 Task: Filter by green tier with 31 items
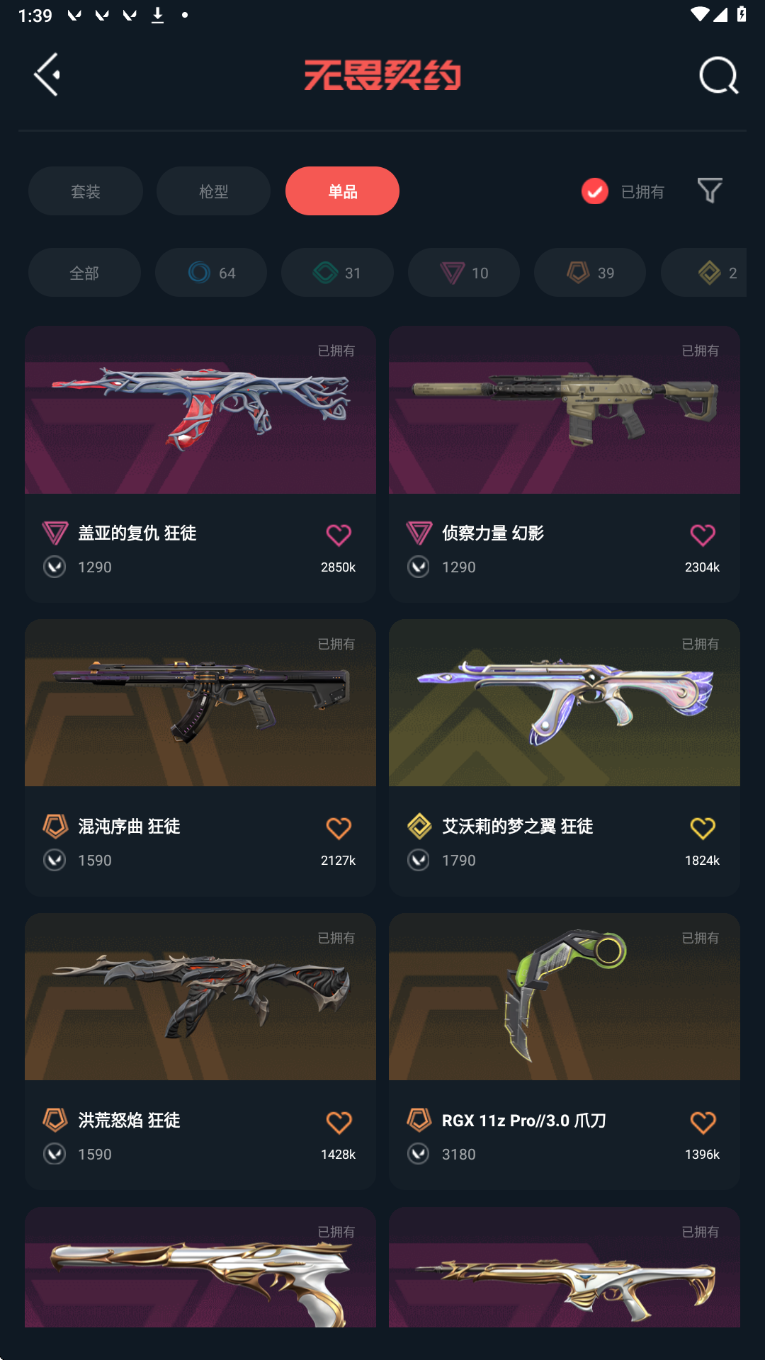click(337, 273)
